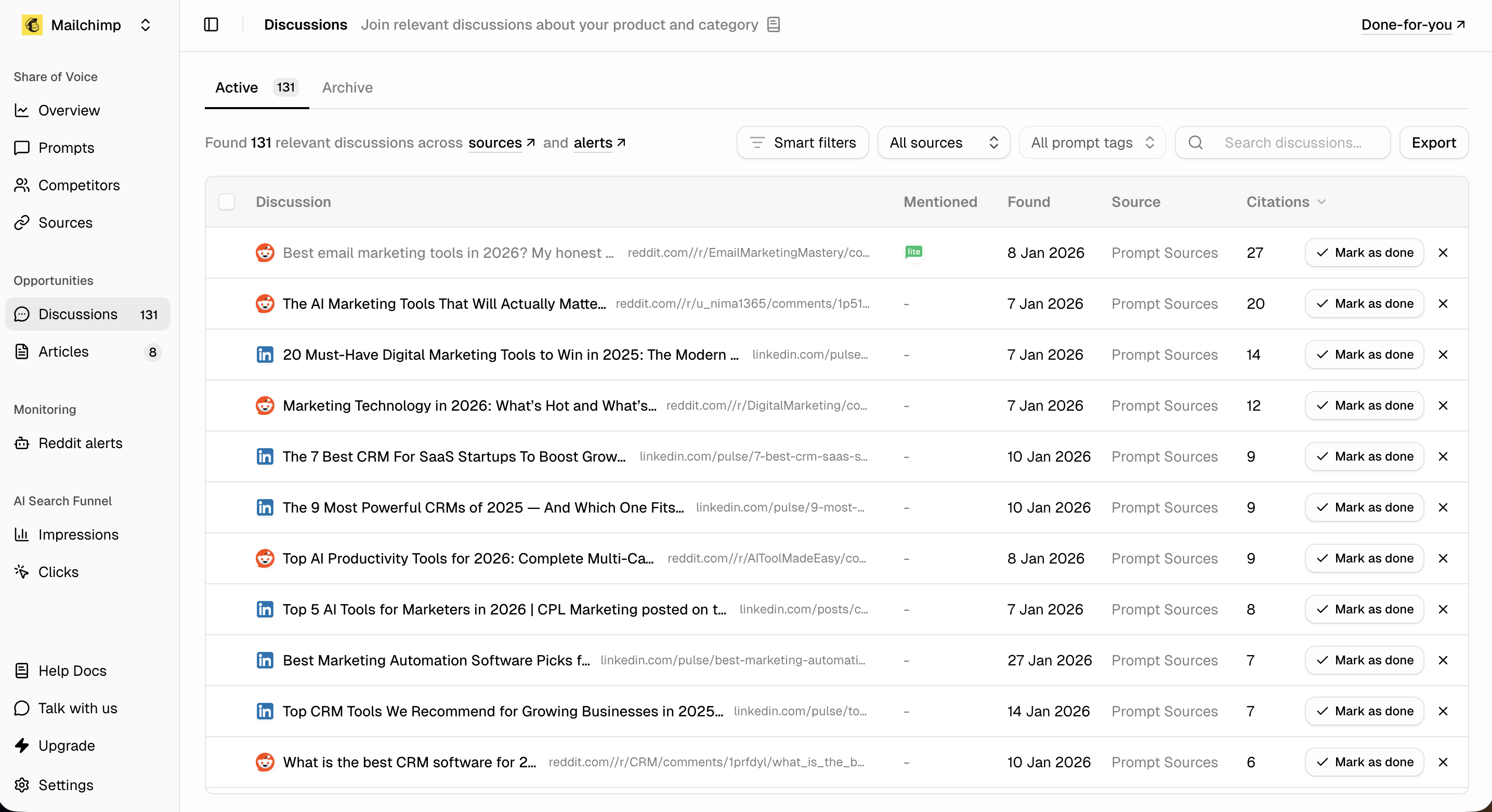This screenshot has width=1492, height=812.
Task: Open the Overview panel from sidebar
Action: click(x=69, y=110)
